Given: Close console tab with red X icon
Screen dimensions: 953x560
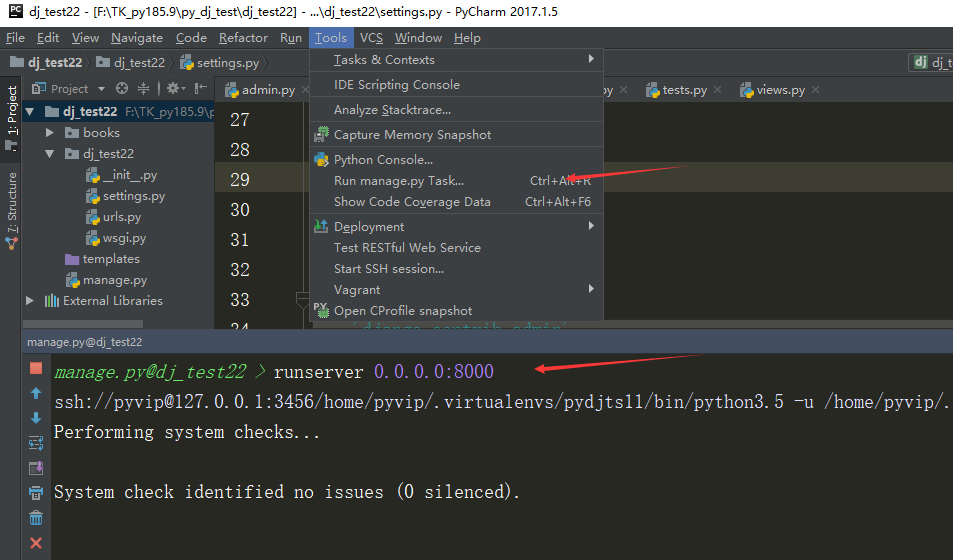Looking at the screenshot, I should 36,543.
